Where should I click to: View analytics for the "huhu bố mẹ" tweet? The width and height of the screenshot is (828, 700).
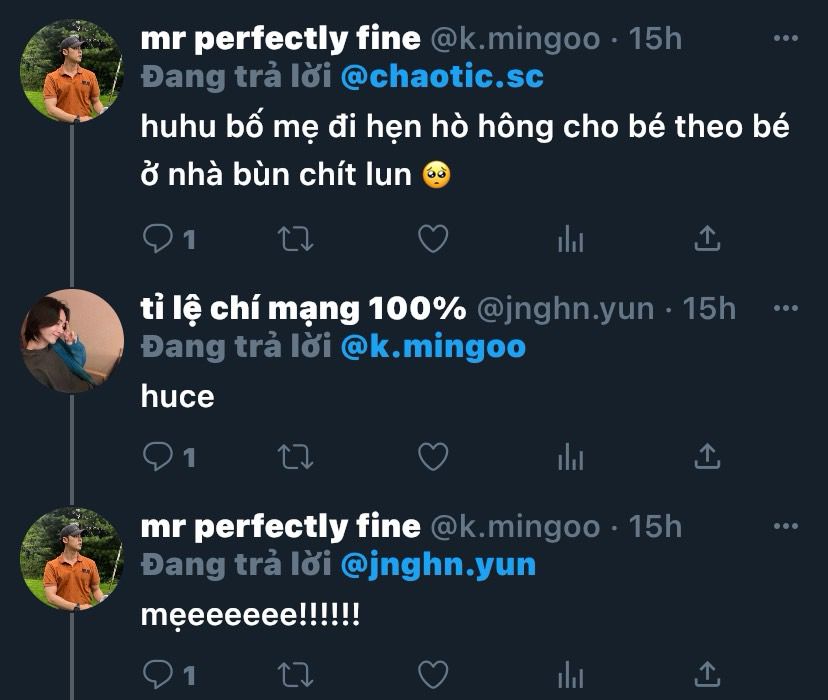(x=570, y=239)
